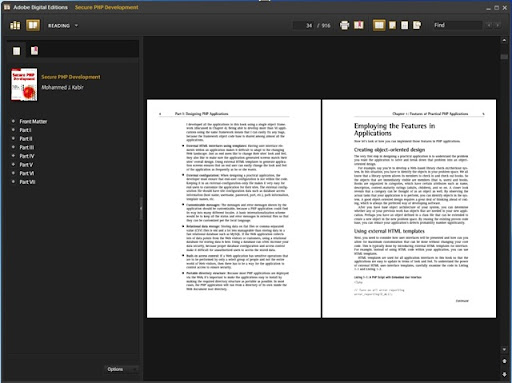Select the single-page fit view icon

pos(393,25)
